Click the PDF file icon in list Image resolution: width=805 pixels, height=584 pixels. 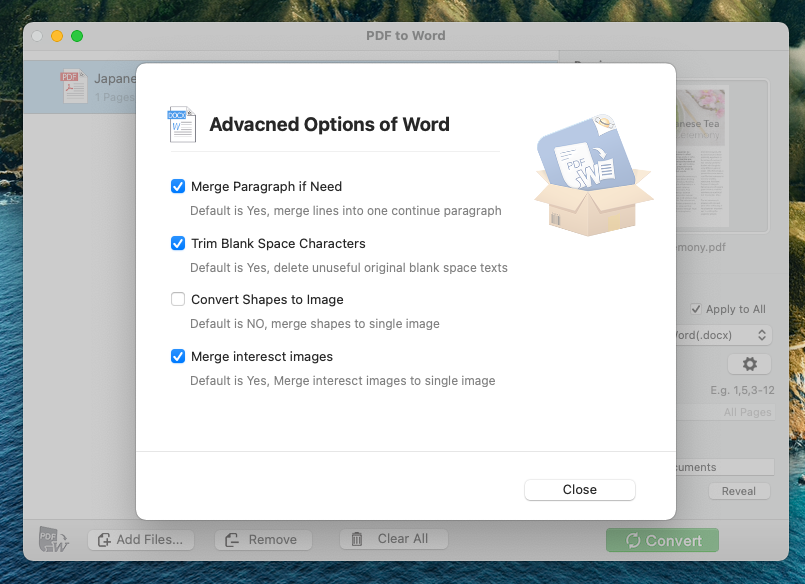(74, 86)
